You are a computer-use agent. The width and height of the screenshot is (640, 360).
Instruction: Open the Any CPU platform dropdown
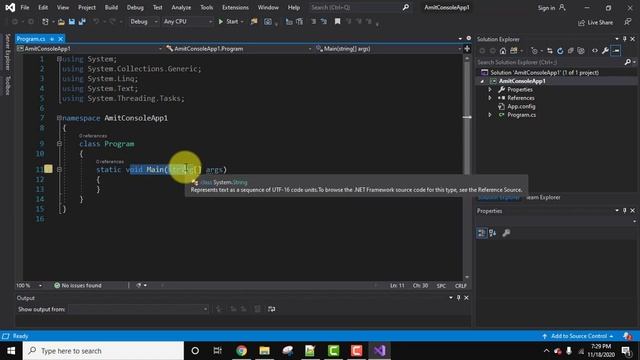pyautogui.click(x=187, y=22)
